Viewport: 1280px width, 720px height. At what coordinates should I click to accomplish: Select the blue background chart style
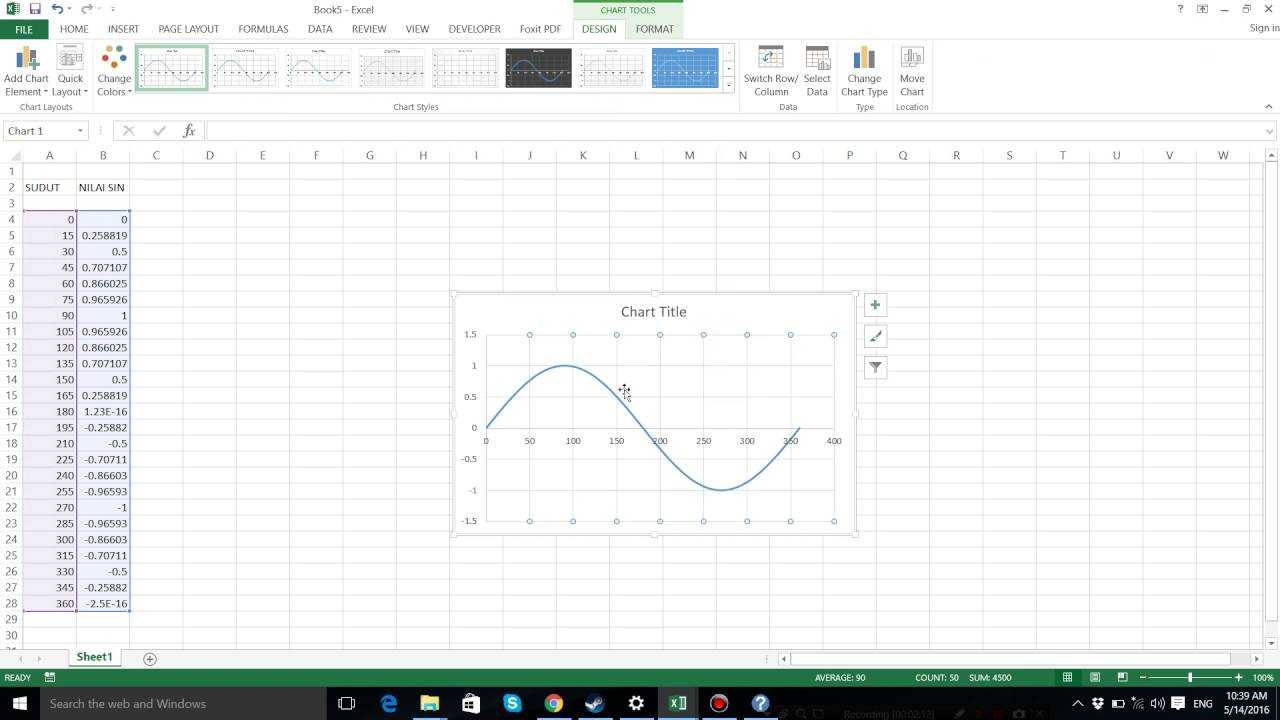[x=685, y=68]
